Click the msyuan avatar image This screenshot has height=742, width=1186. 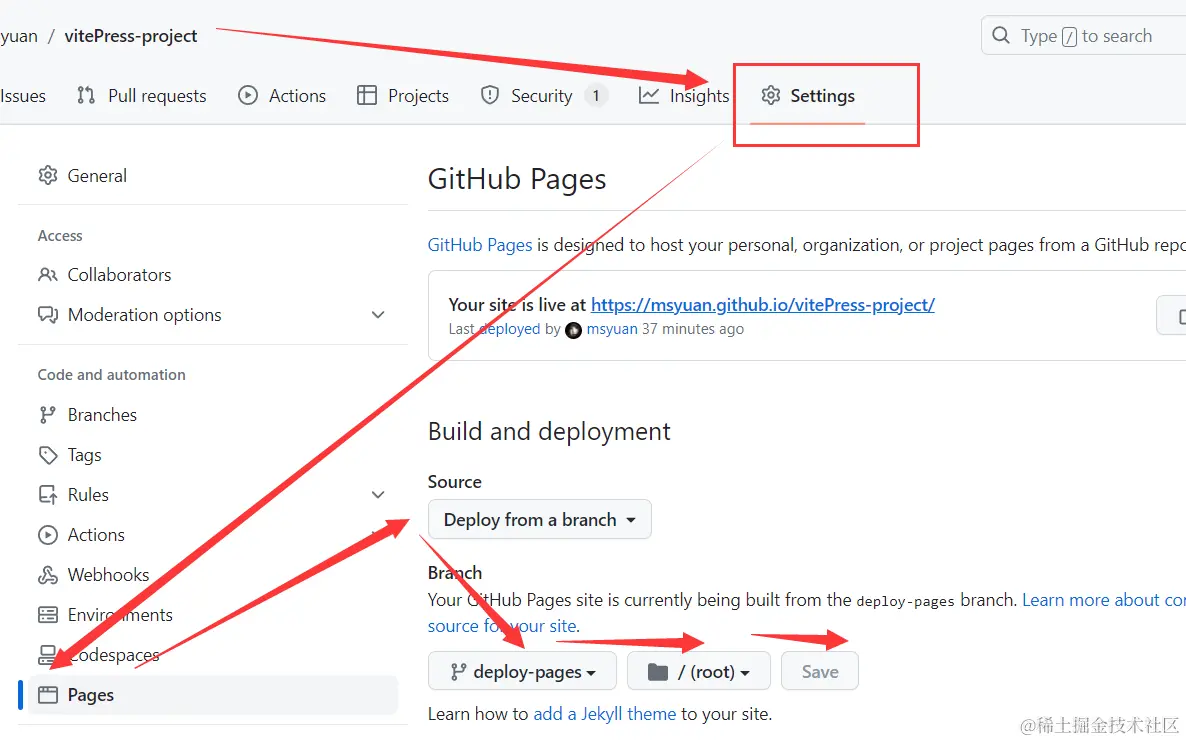pyautogui.click(x=573, y=330)
